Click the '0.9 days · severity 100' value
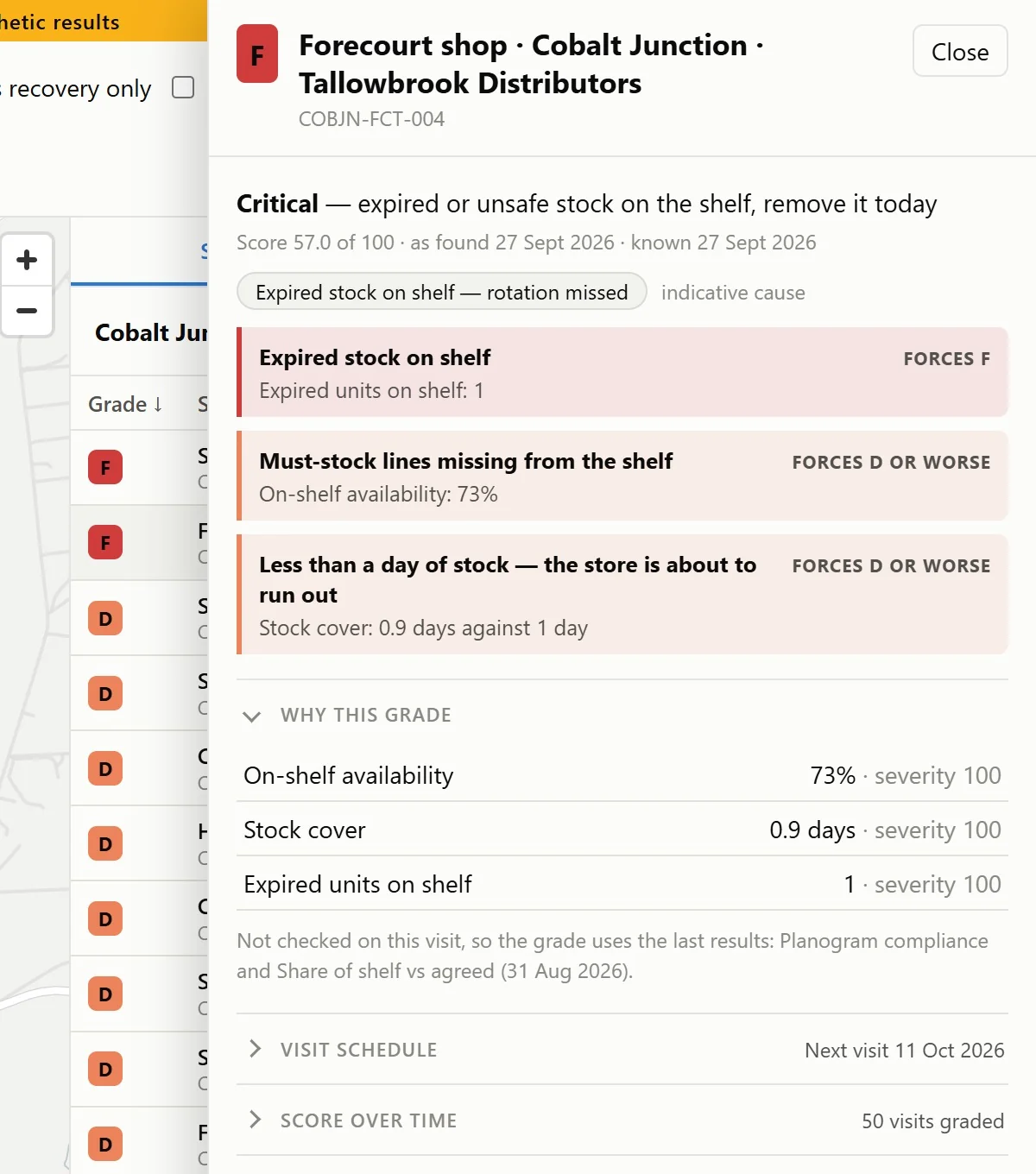1036x1174 pixels. pyautogui.click(x=885, y=830)
